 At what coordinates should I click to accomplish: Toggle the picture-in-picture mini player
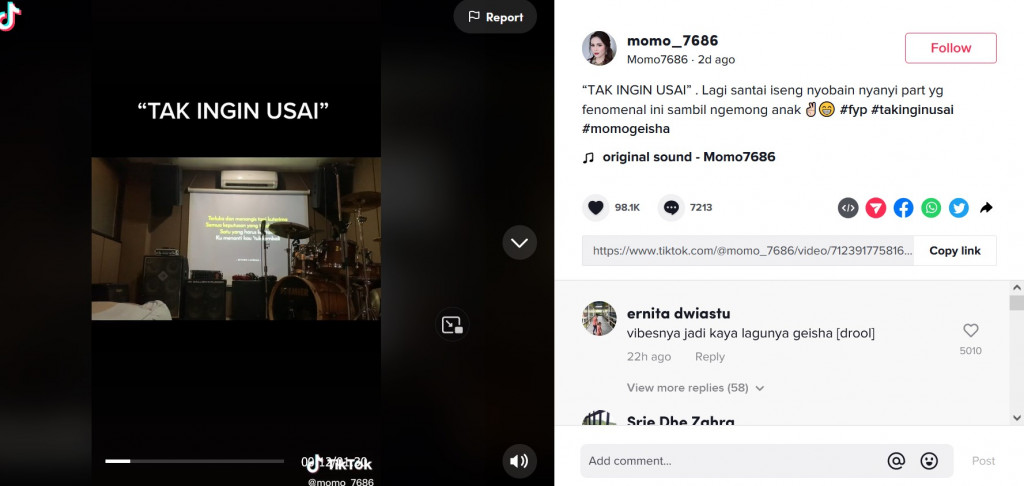(x=452, y=325)
